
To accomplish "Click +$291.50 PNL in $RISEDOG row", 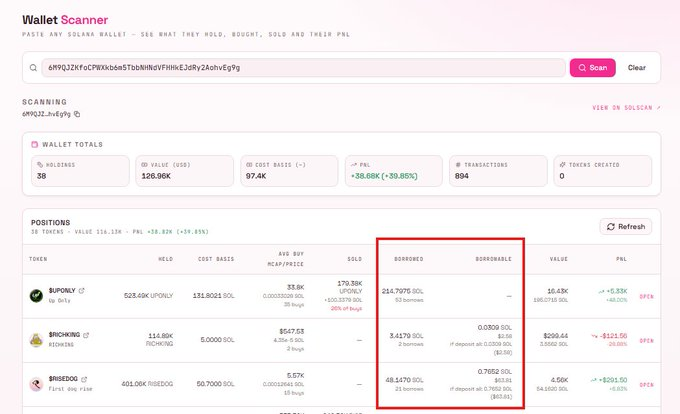I will pos(613,380).
